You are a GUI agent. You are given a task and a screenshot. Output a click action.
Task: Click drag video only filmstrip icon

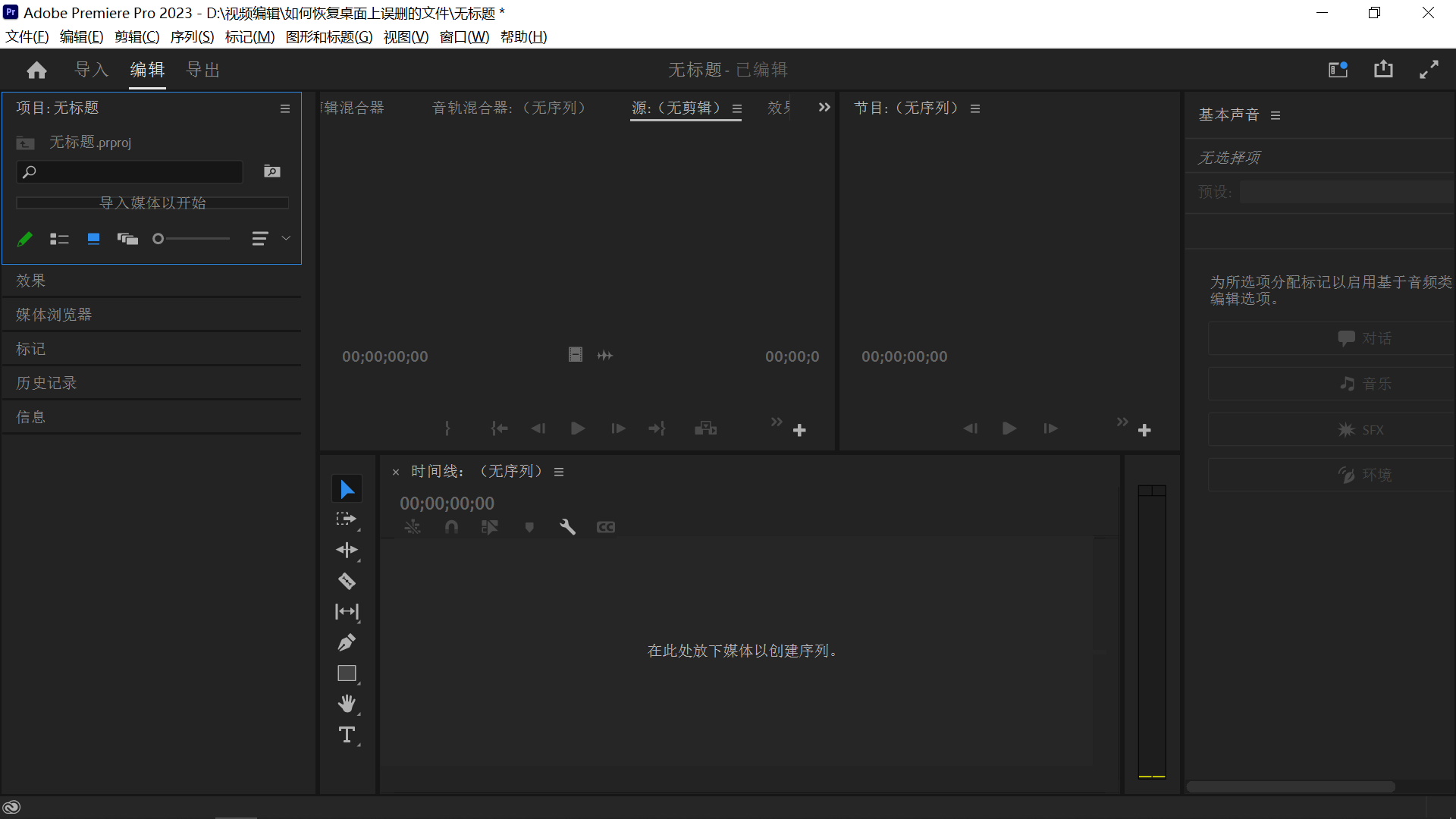pos(576,355)
